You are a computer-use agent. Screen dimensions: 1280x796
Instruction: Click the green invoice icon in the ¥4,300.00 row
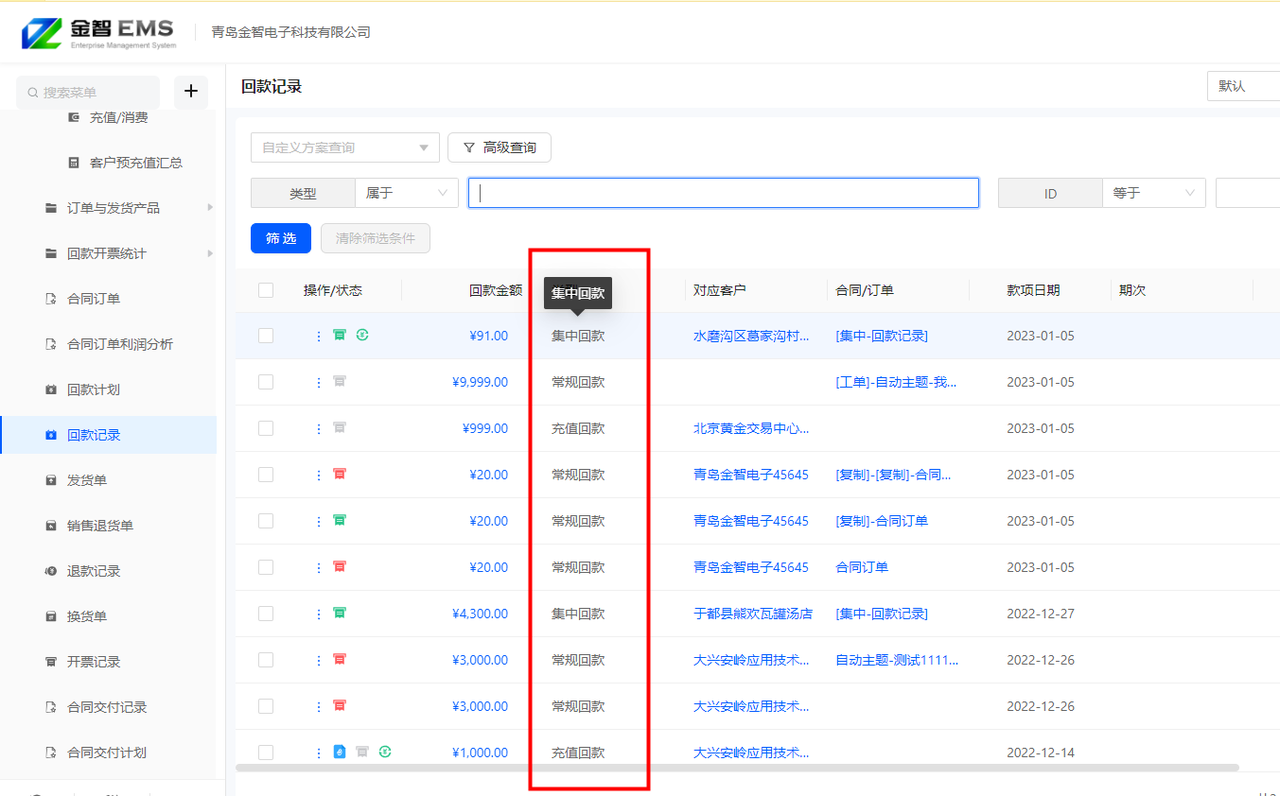pyautogui.click(x=339, y=612)
